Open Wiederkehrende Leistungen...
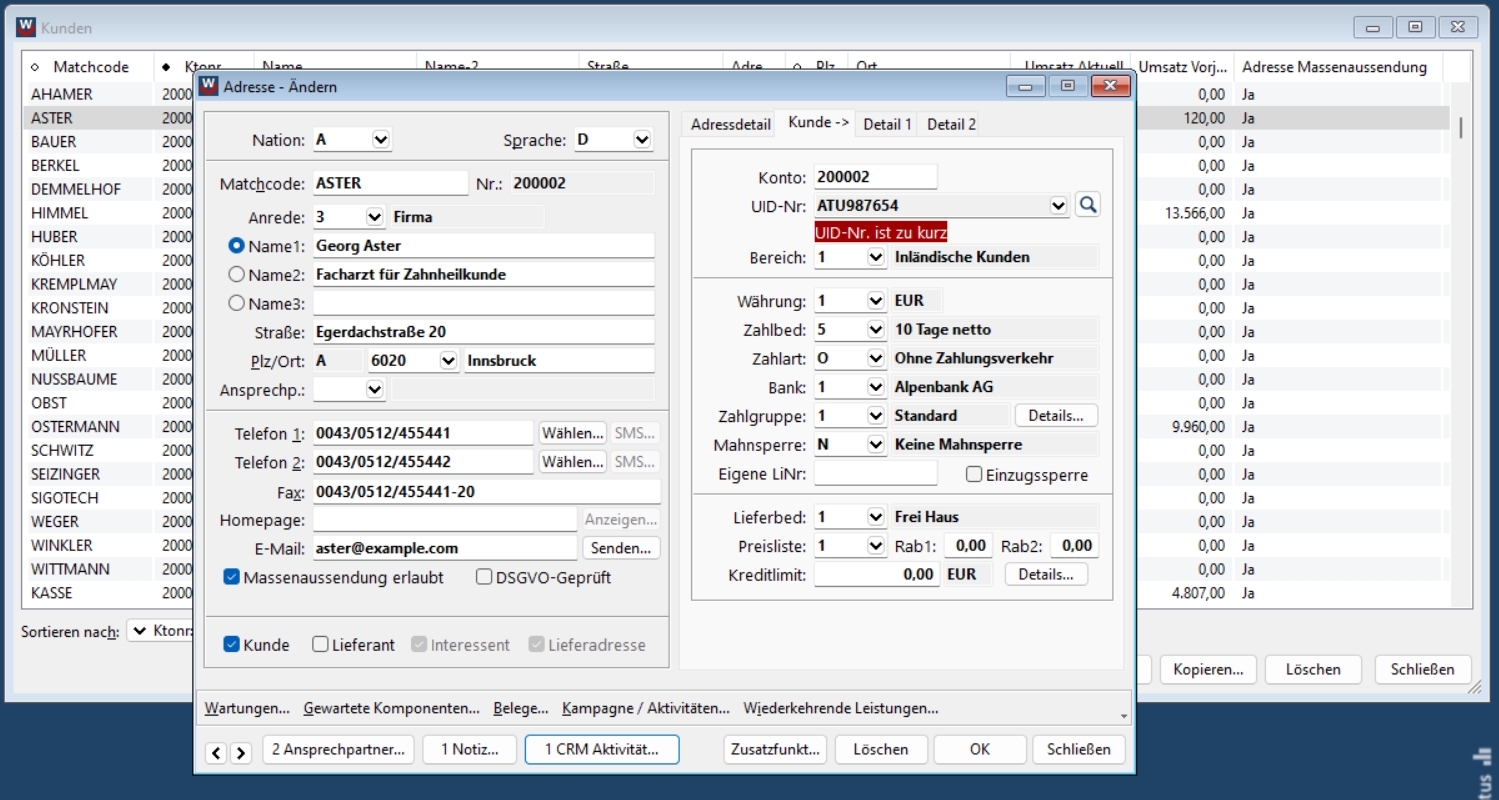This screenshot has width=1499, height=800. pos(841,708)
